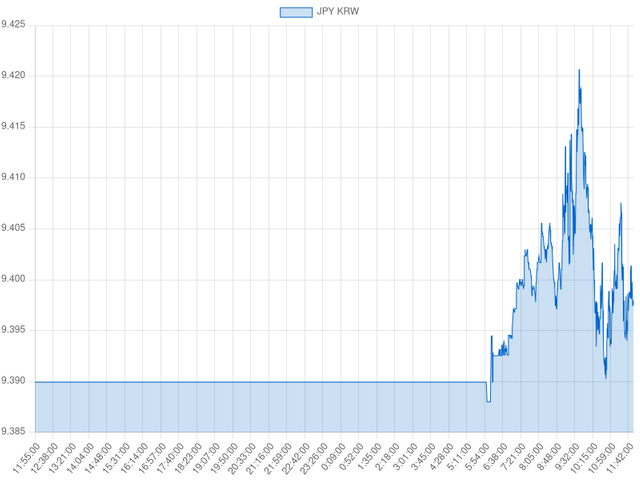Click x-axis time label 2:18:00

pyautogui.click(x=387, y=456)
